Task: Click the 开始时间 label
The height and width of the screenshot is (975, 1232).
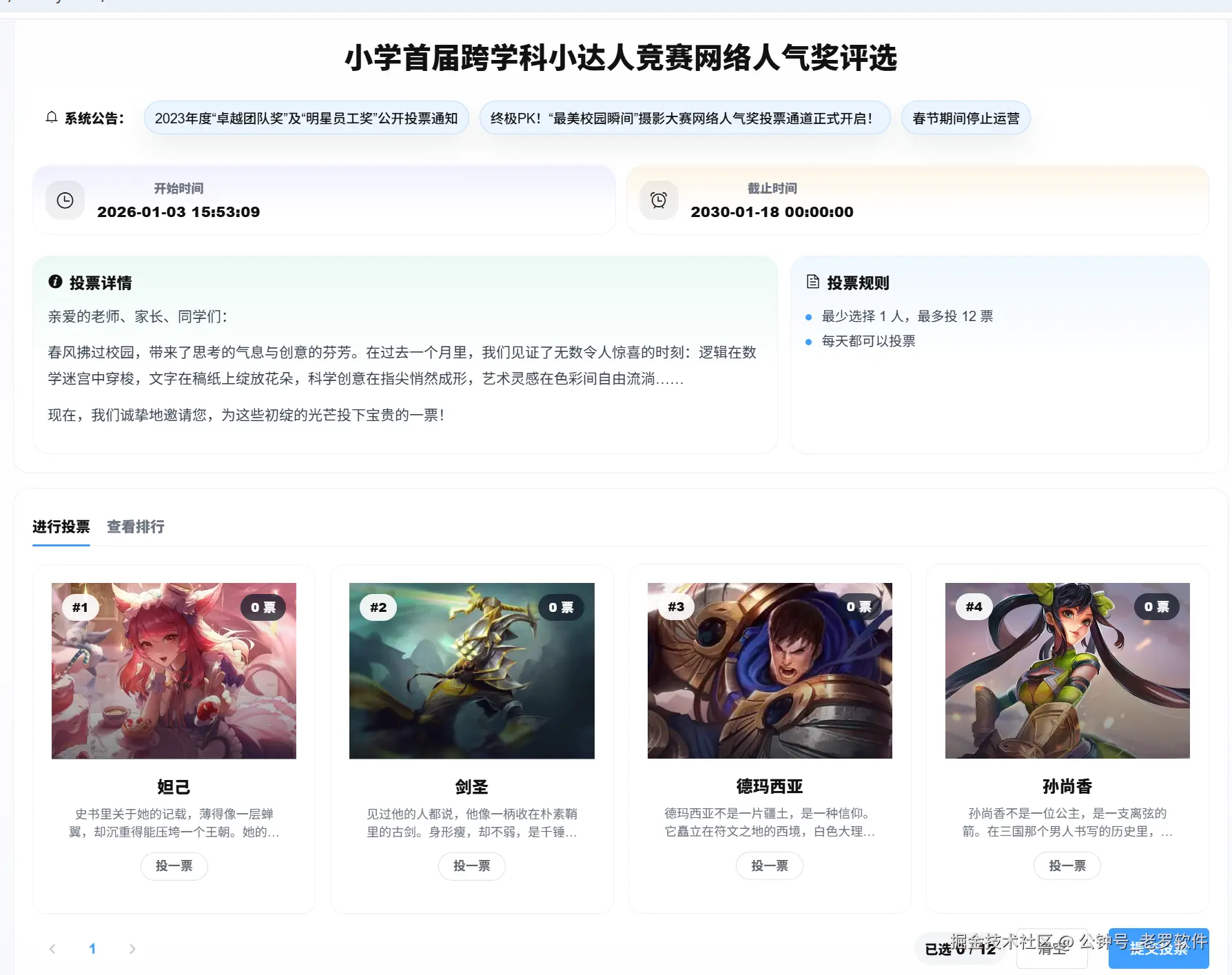Action: [178, 188]
